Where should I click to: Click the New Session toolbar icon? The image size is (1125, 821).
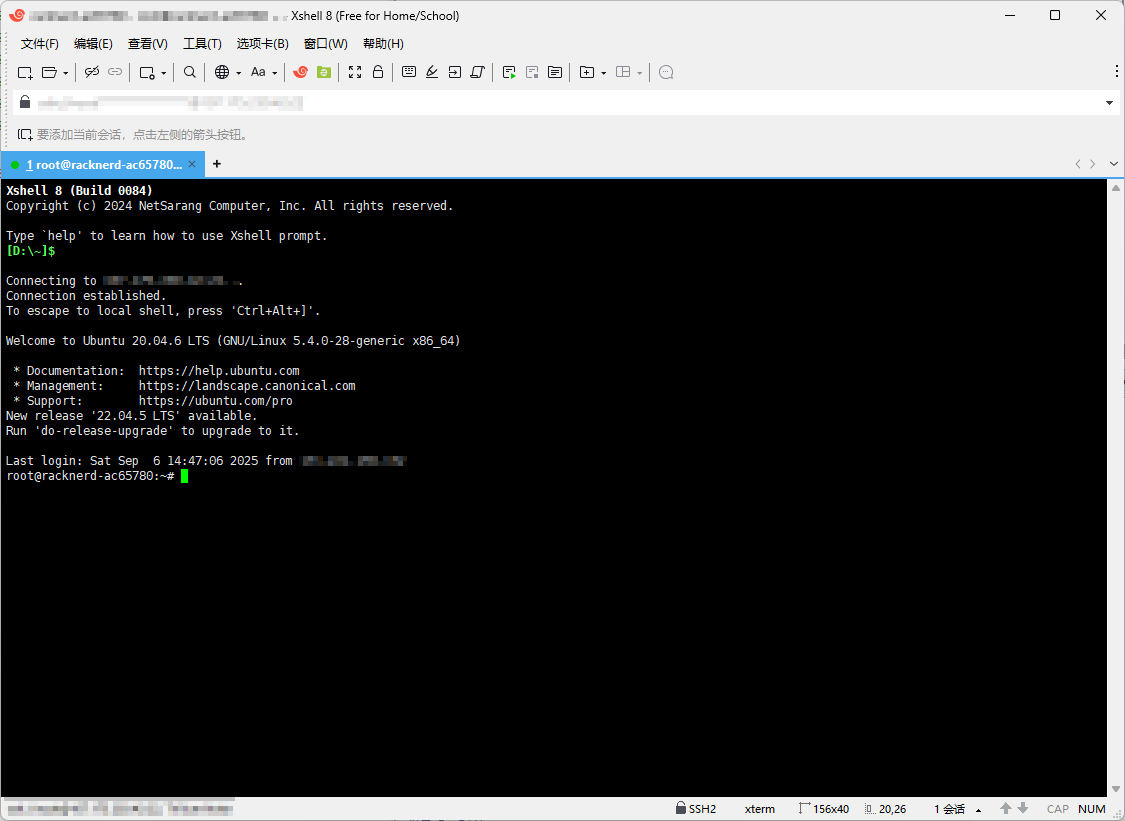[25, 72]
